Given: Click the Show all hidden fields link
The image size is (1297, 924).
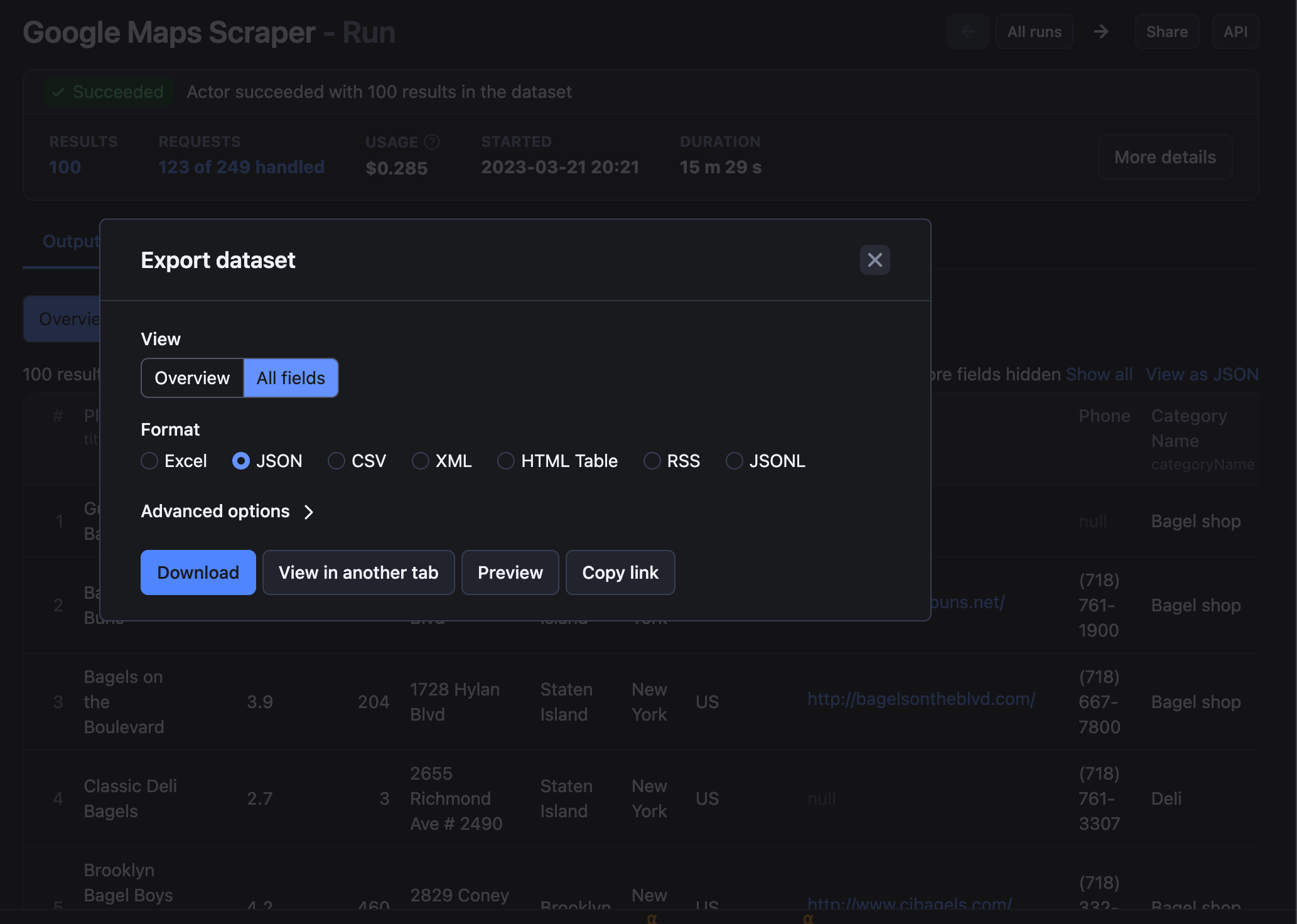Looking at the screenshot, I should tap(1099, 372).
